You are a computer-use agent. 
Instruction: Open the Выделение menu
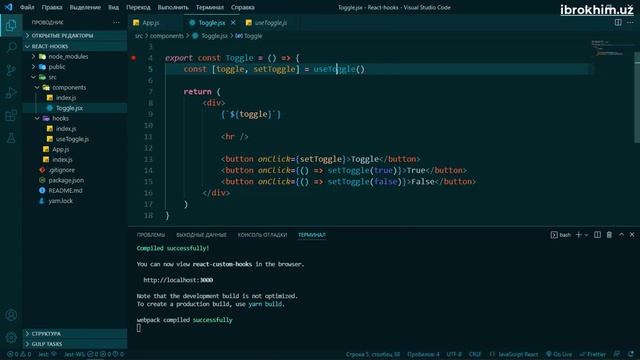[x=85, y=7]
